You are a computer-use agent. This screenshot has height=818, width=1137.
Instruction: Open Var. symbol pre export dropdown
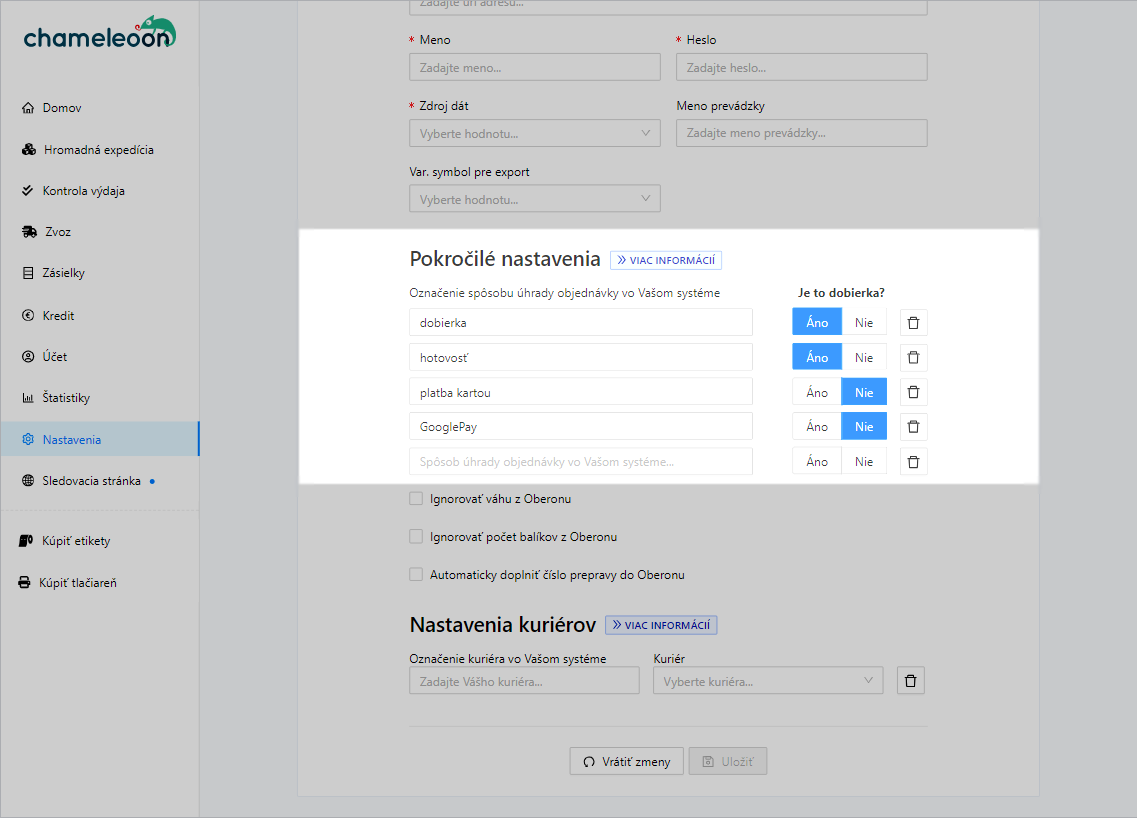coord(534,200)
